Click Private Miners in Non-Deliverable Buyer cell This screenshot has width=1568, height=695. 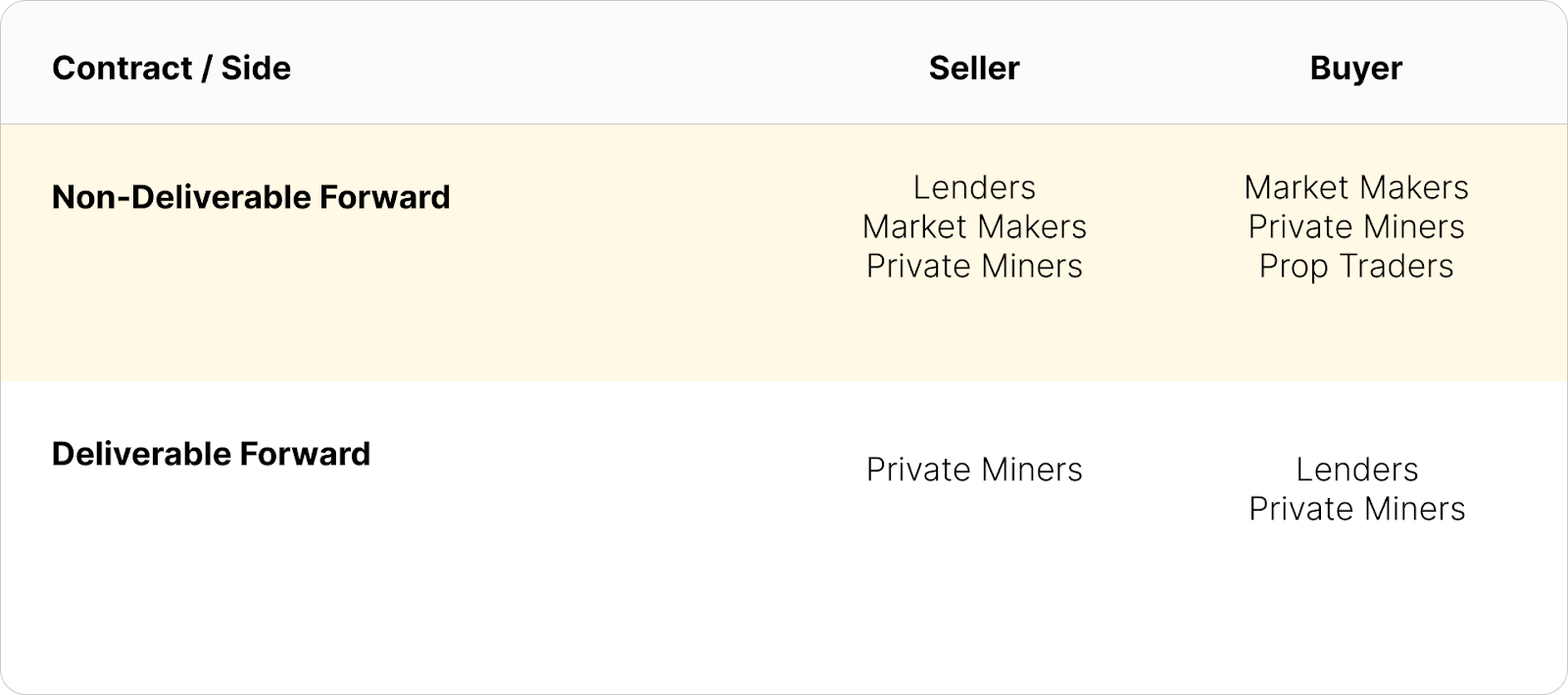coord(1356,226)
